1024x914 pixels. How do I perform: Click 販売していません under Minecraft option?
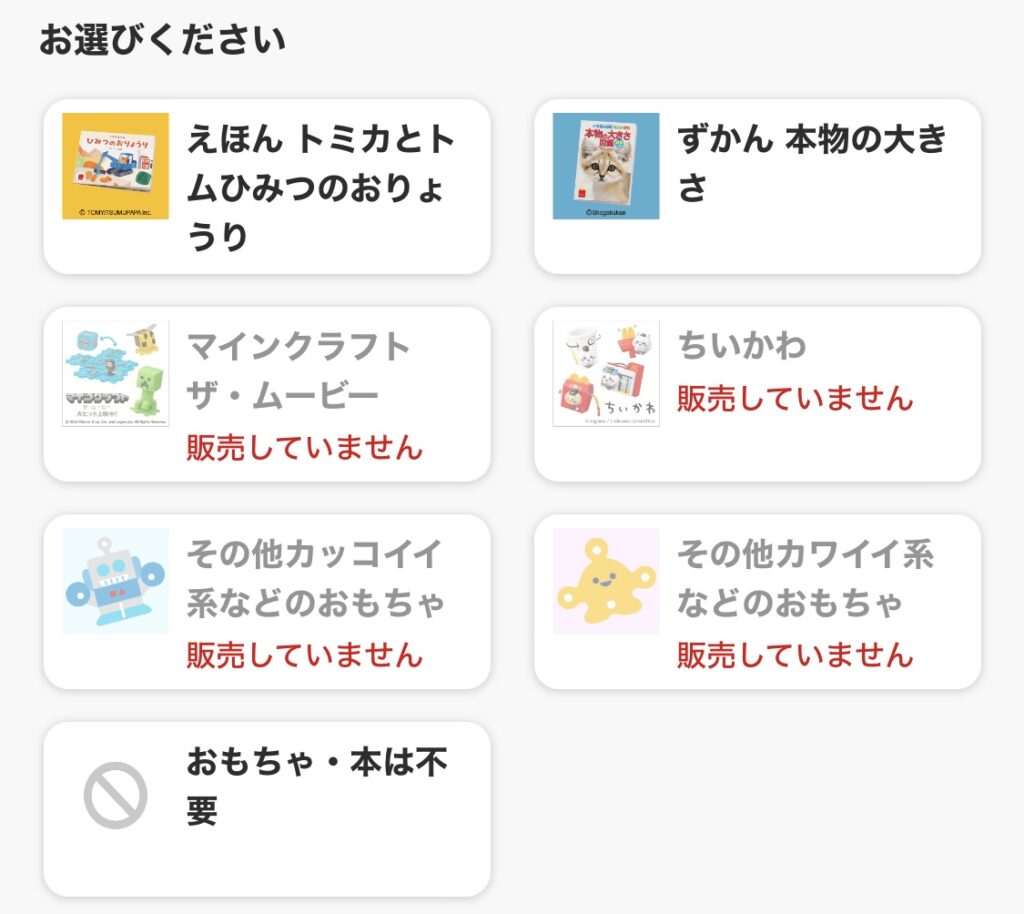(304, 448)
